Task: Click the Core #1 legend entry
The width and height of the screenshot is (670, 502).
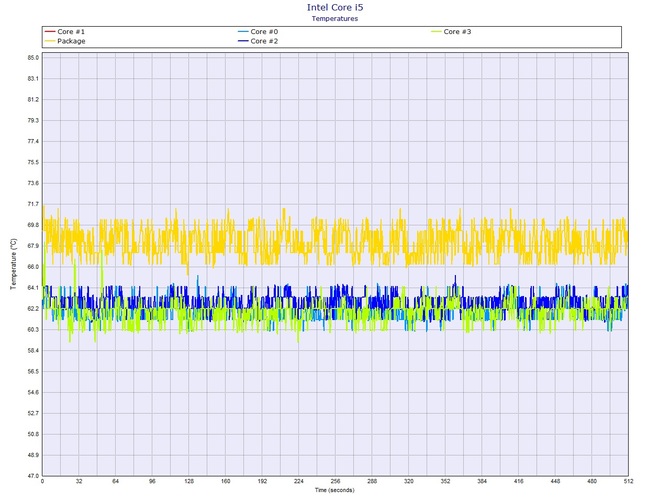Action: click(65, 32)
